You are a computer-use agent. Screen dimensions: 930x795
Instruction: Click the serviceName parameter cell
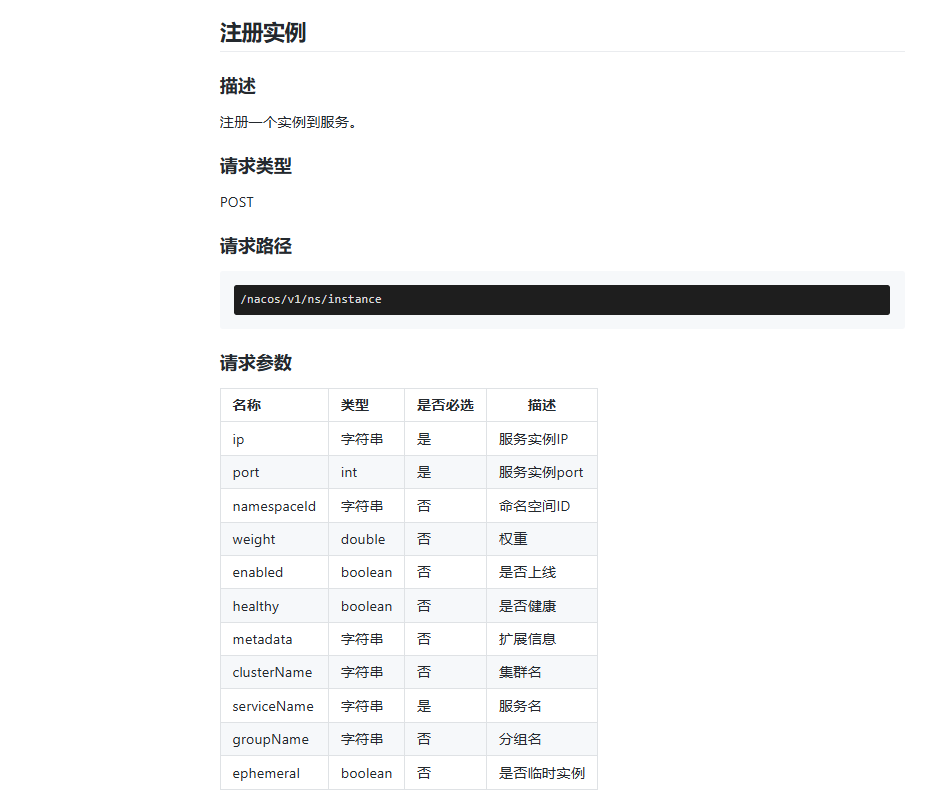(274, 706)
